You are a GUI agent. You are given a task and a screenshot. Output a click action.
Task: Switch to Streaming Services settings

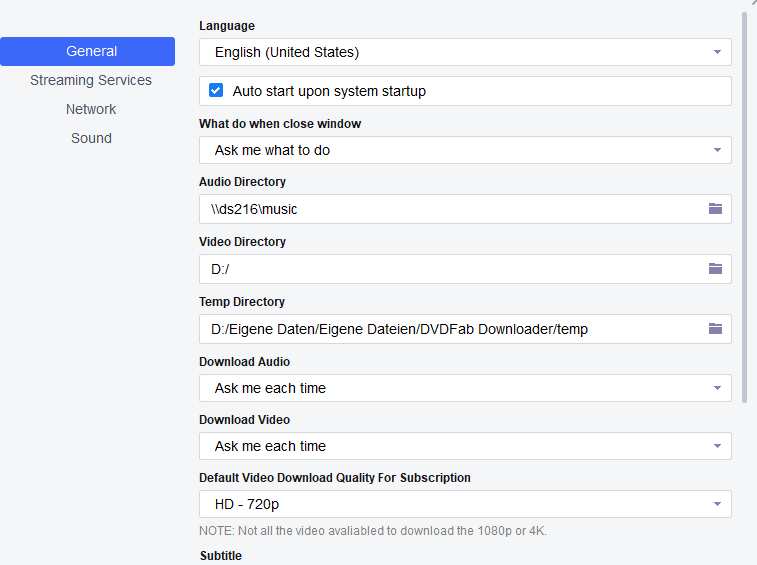(x=91, y=80)
